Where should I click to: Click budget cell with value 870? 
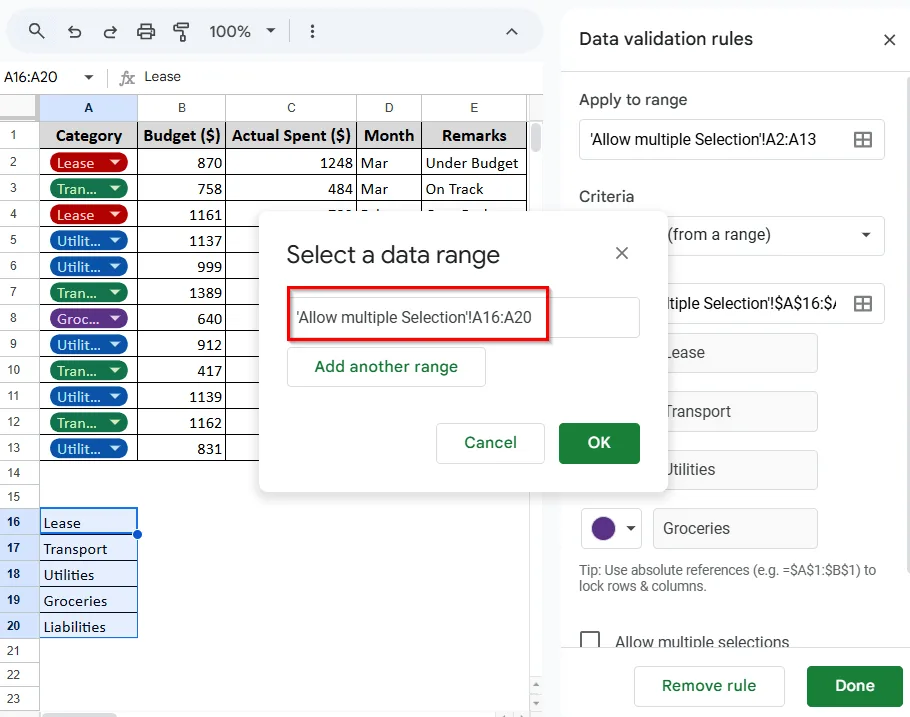[182, 163]
